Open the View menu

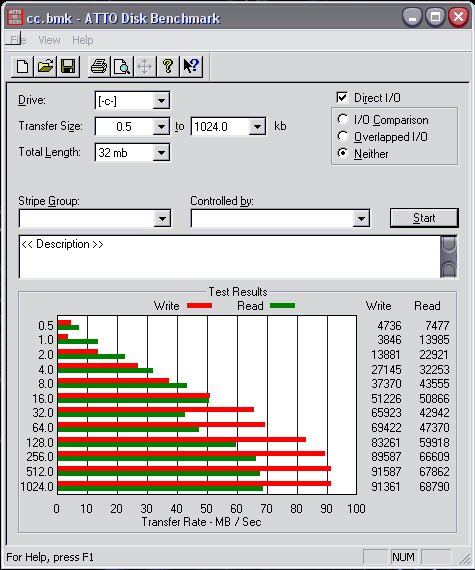click(x=49, y=40)
